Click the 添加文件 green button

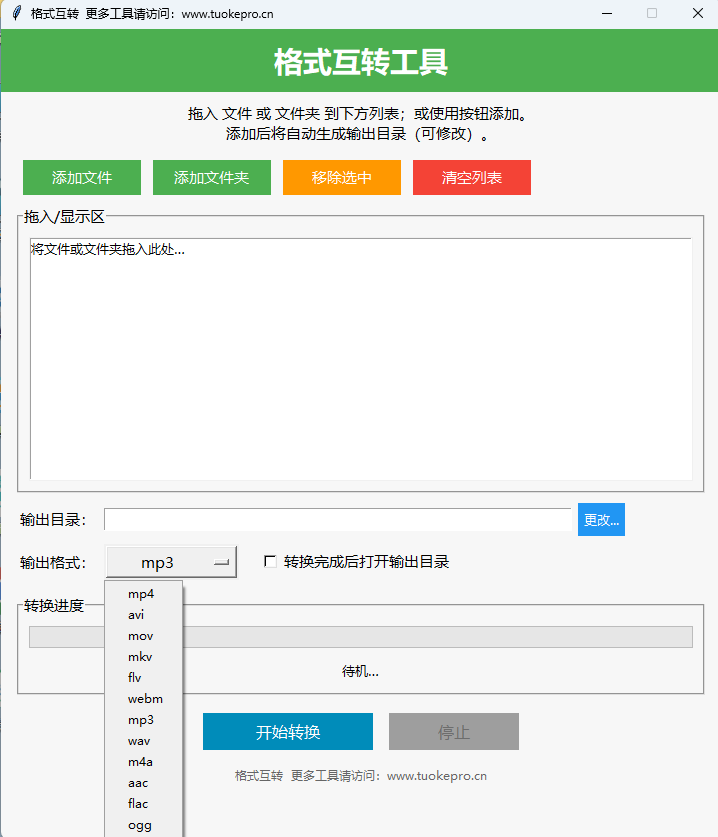click(82, 178)
